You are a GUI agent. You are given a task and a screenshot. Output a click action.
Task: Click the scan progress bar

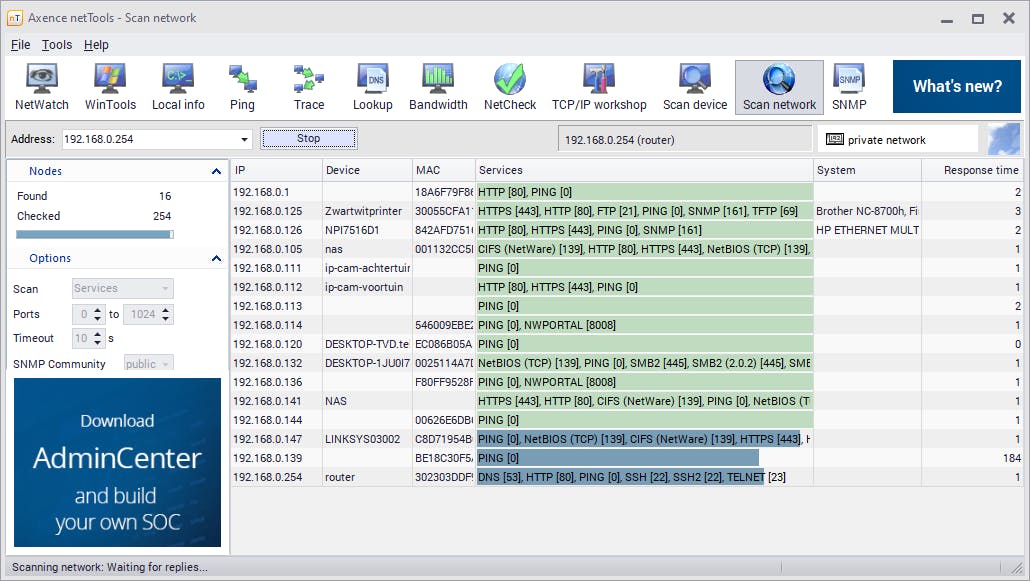(x=95, y=235)
